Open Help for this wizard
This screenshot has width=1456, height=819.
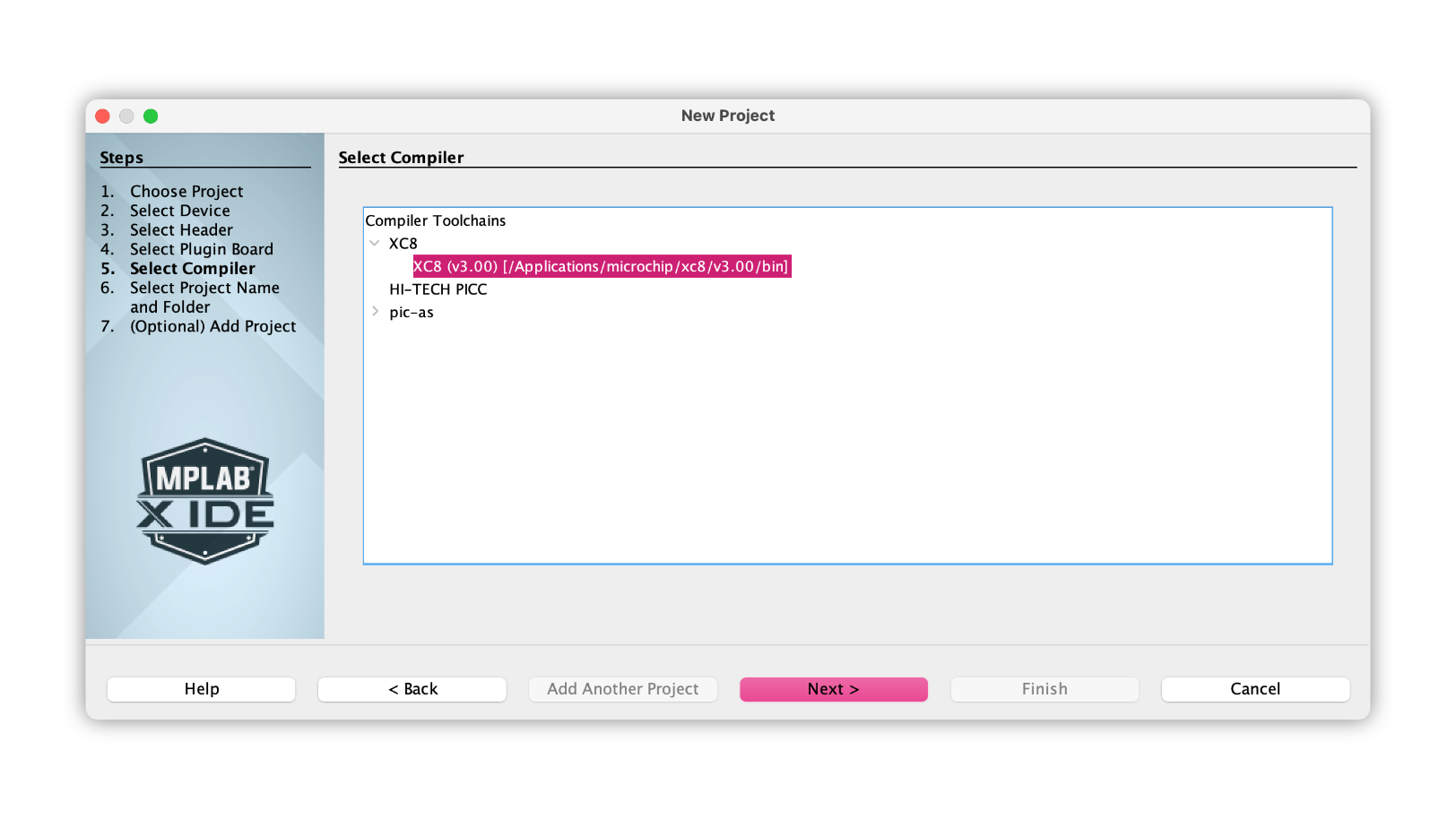click(x=202, y=689)
